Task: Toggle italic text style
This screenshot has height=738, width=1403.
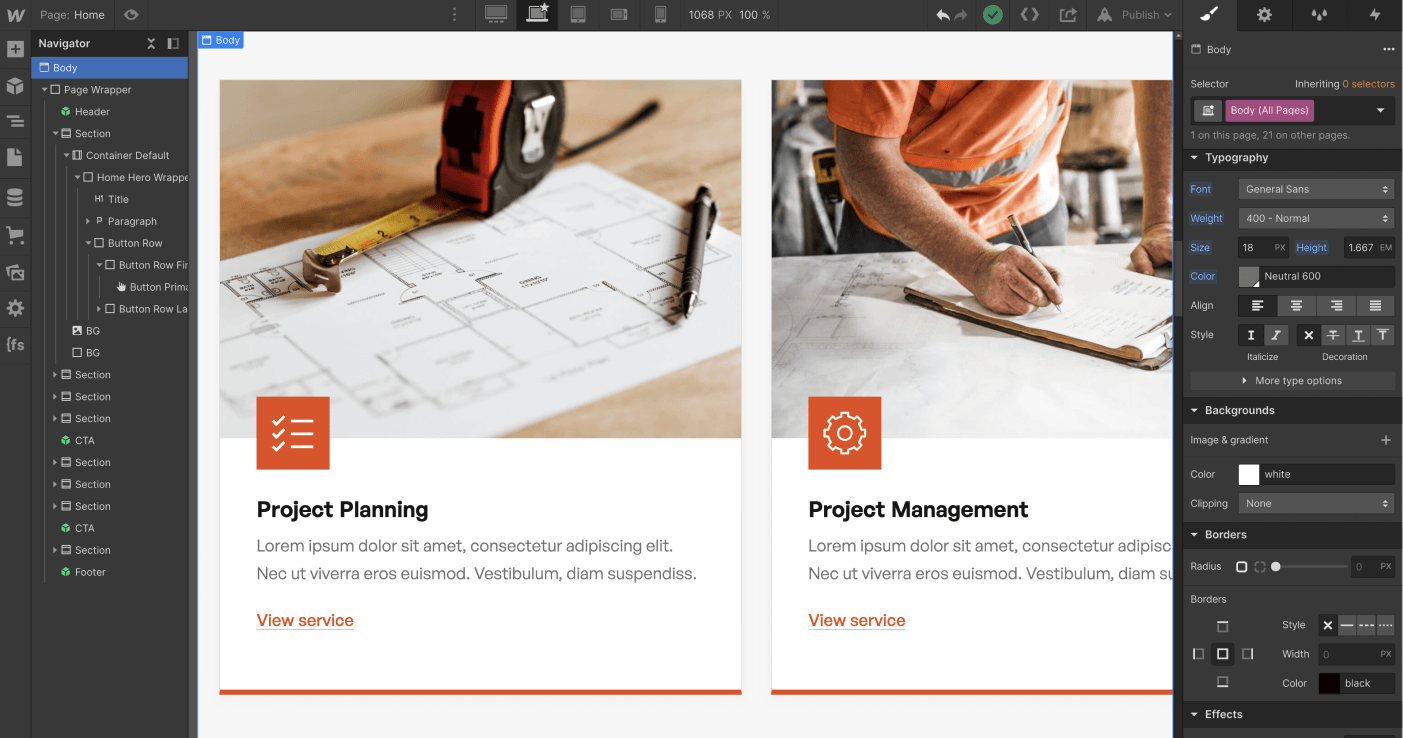Action: point(1275,335)
